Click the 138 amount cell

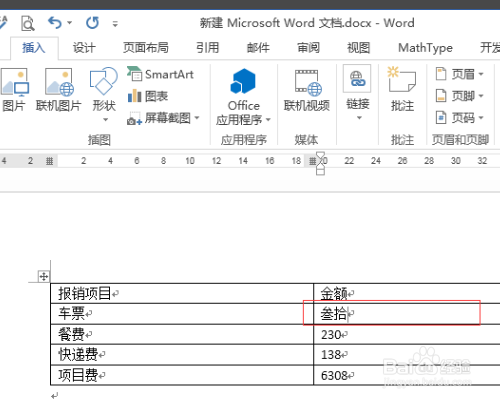coord(407,355)
